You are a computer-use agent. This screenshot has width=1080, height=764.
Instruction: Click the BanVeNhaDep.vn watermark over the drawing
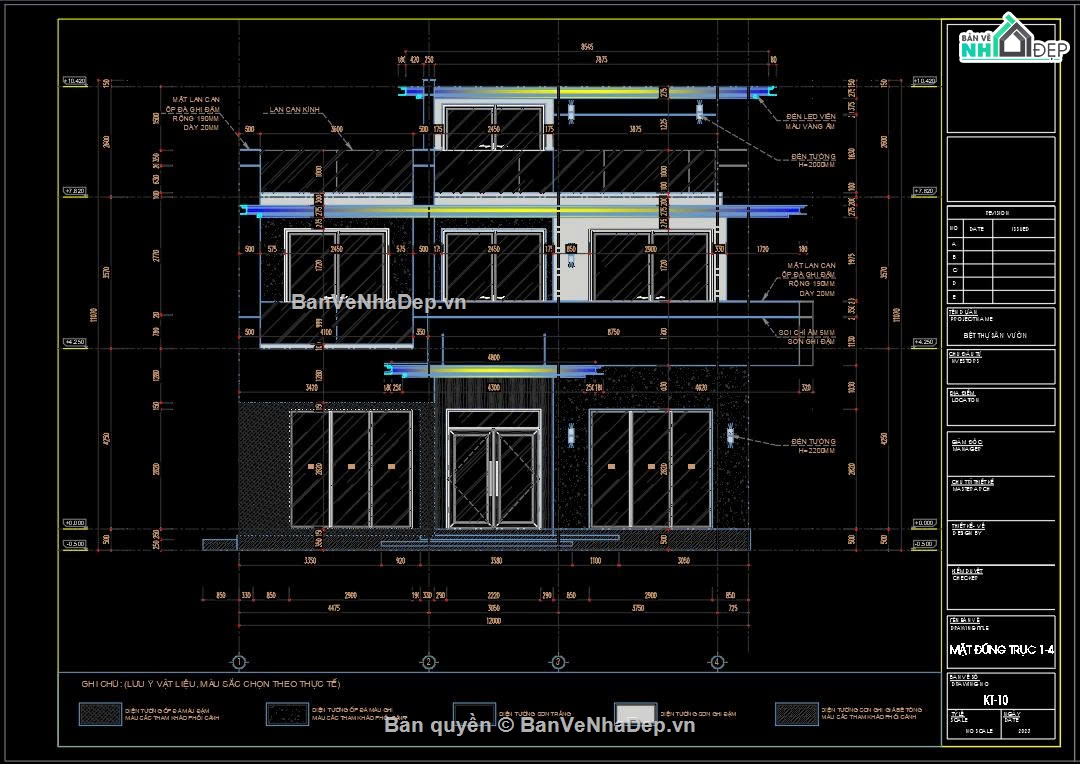378,301
